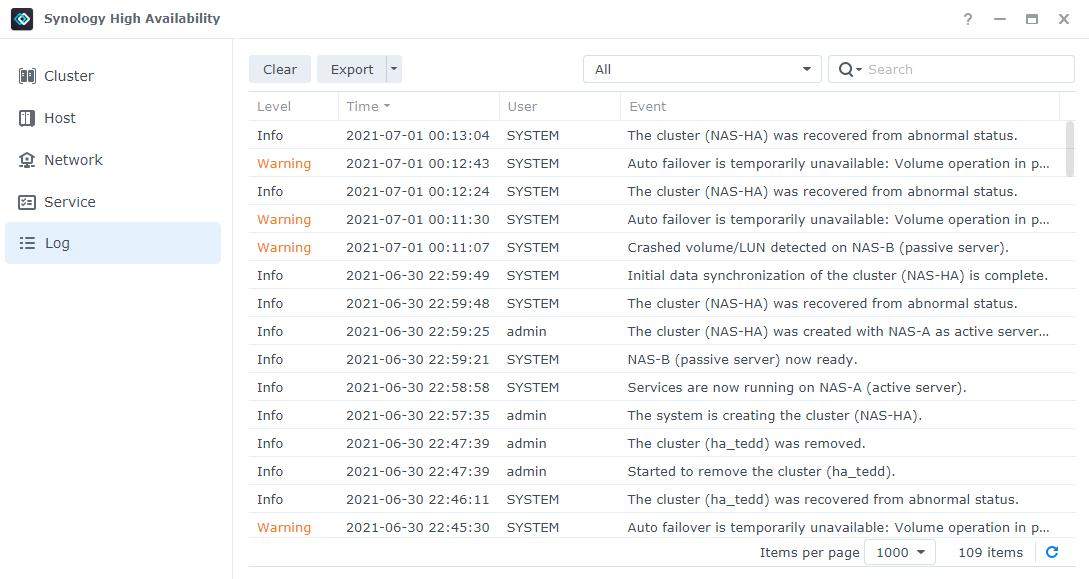Image resolution: width=1089 pixels, height=579 pixels.
Task: Click the Synology High Availability logo
Action: pos(21,18)
